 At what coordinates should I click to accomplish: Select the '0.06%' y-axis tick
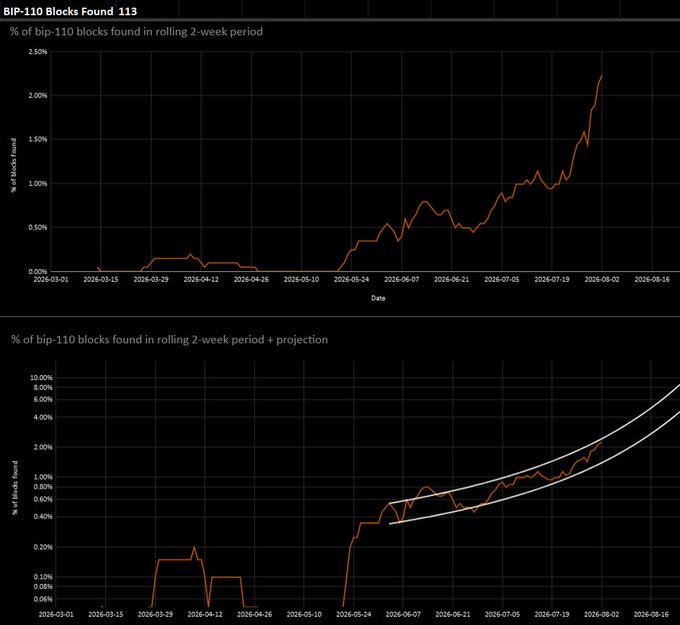point(43,599)
